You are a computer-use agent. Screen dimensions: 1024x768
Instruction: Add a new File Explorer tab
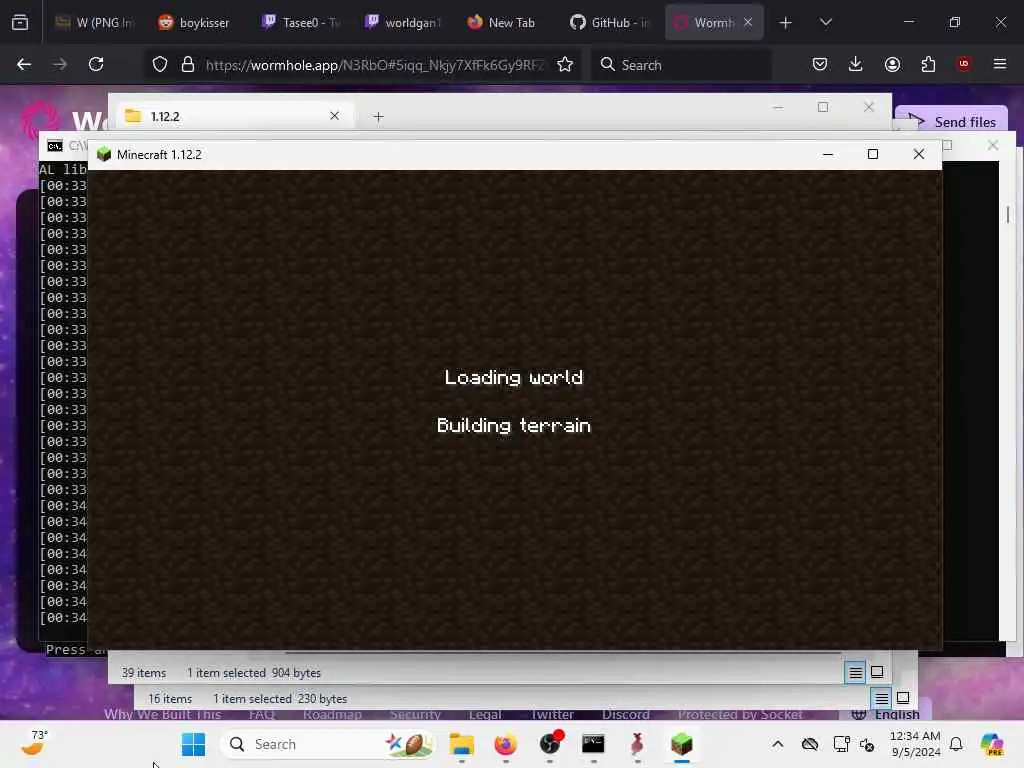point(378,117)
